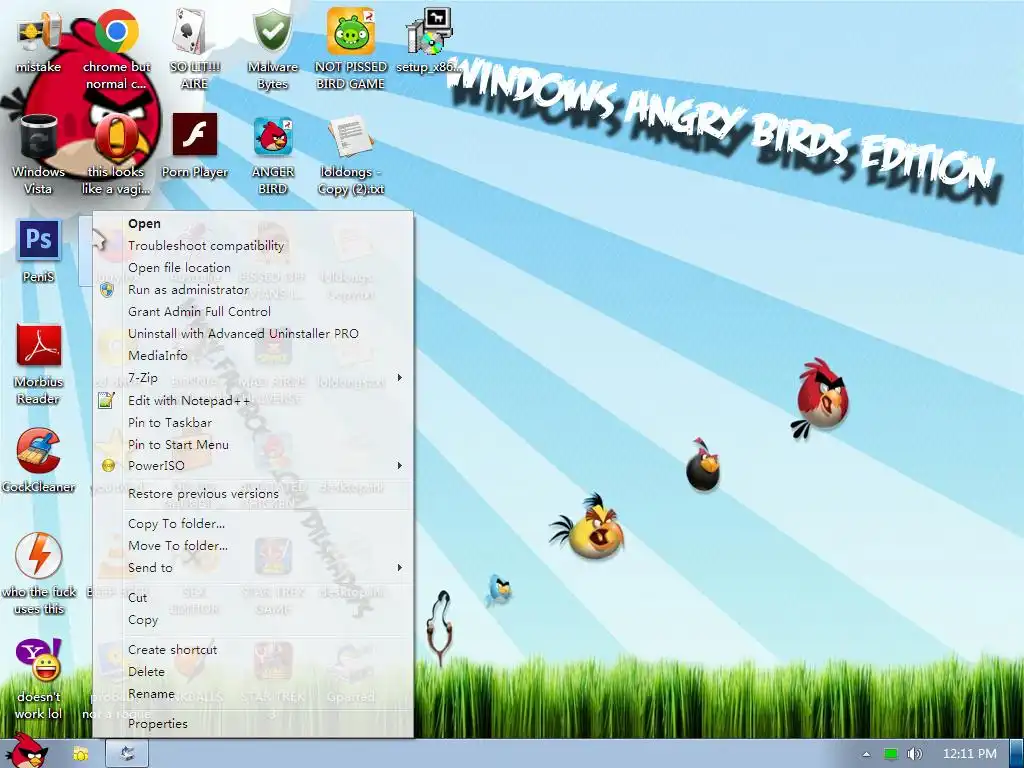Click the 12:11 PM taskbar clock
The image size is (1024, 768).
969,754
